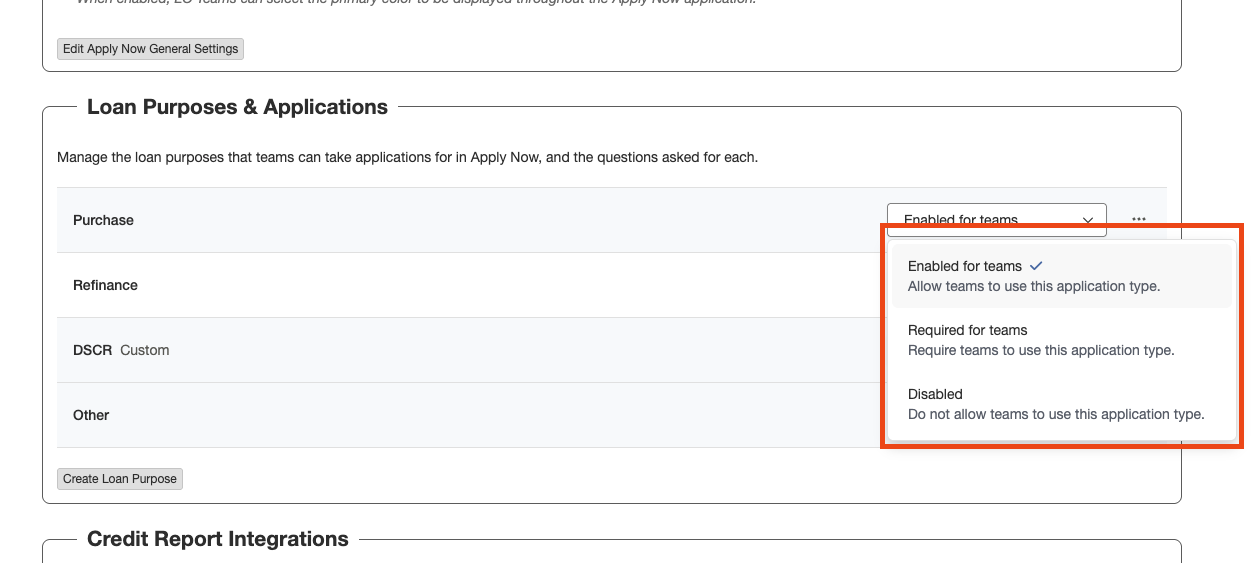Click Edit Apply Now General Settings
The width and height of the screenshot is (1258, 563).
(x=150, y=49)
